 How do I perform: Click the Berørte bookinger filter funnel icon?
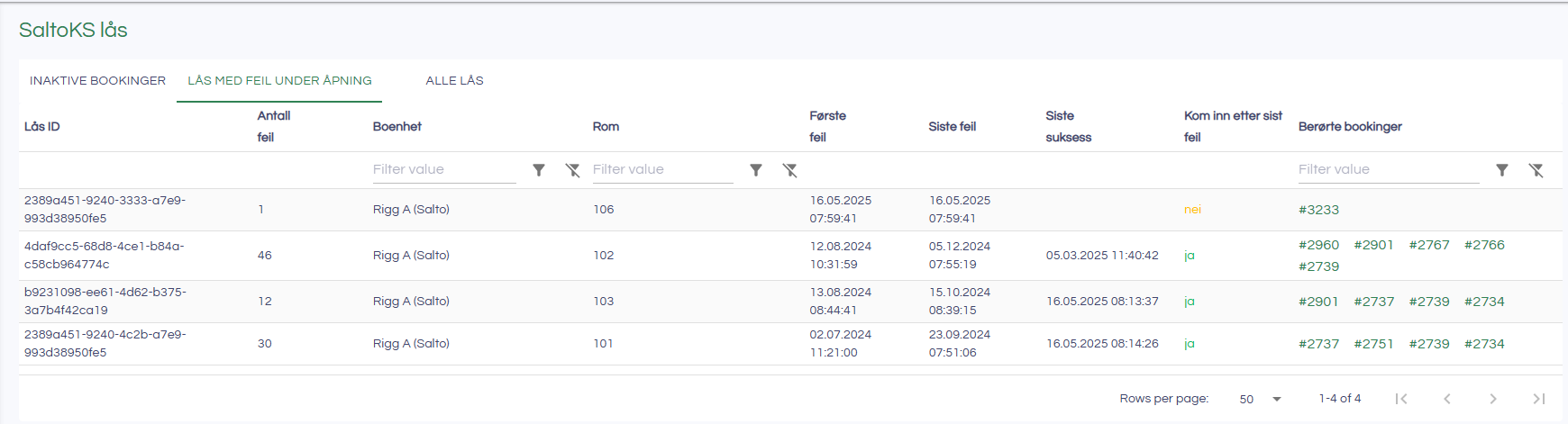click(x=1502, y=170)
